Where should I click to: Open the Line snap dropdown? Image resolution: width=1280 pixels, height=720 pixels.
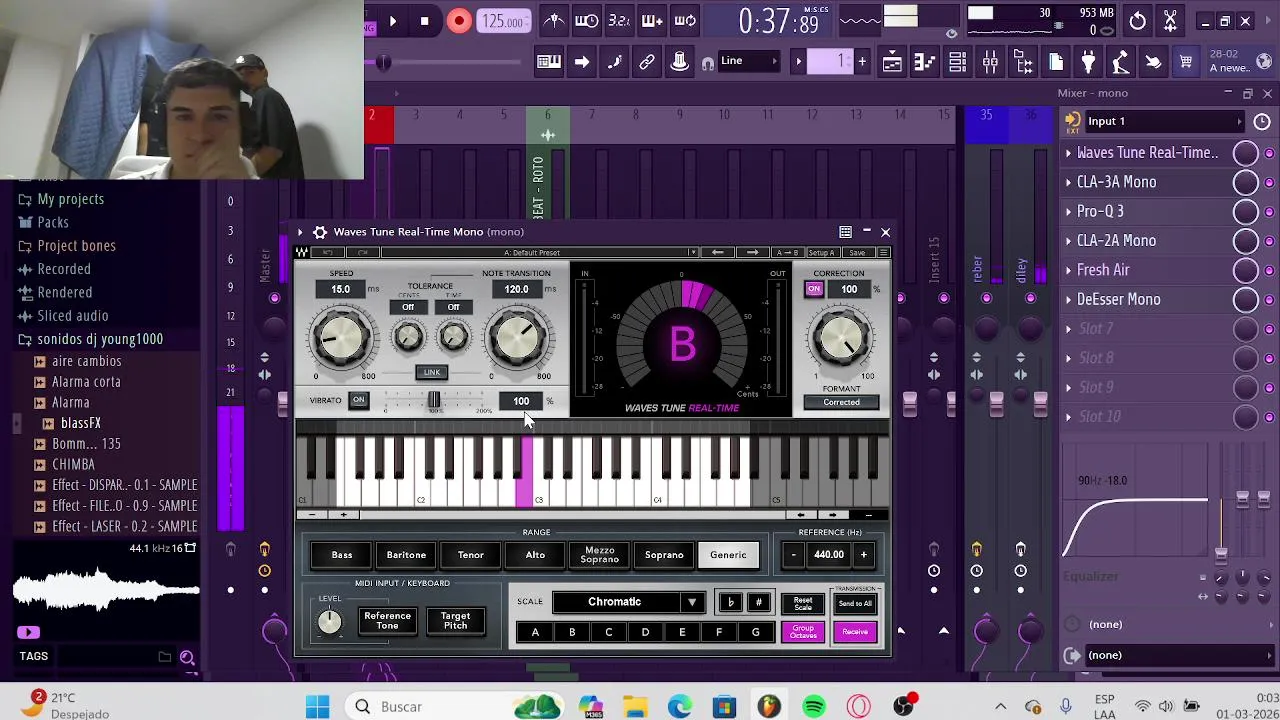point(749,61)
